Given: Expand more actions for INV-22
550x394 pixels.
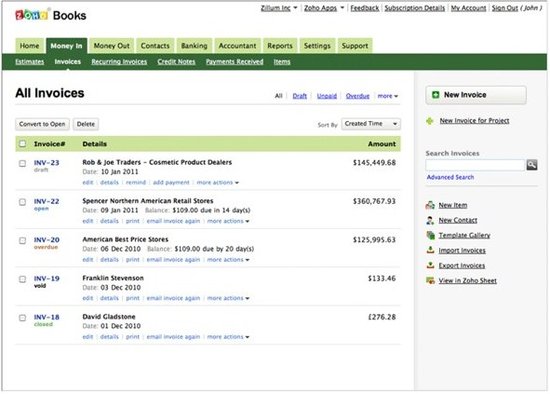Looking at the screenshot, I should point(228,221).
